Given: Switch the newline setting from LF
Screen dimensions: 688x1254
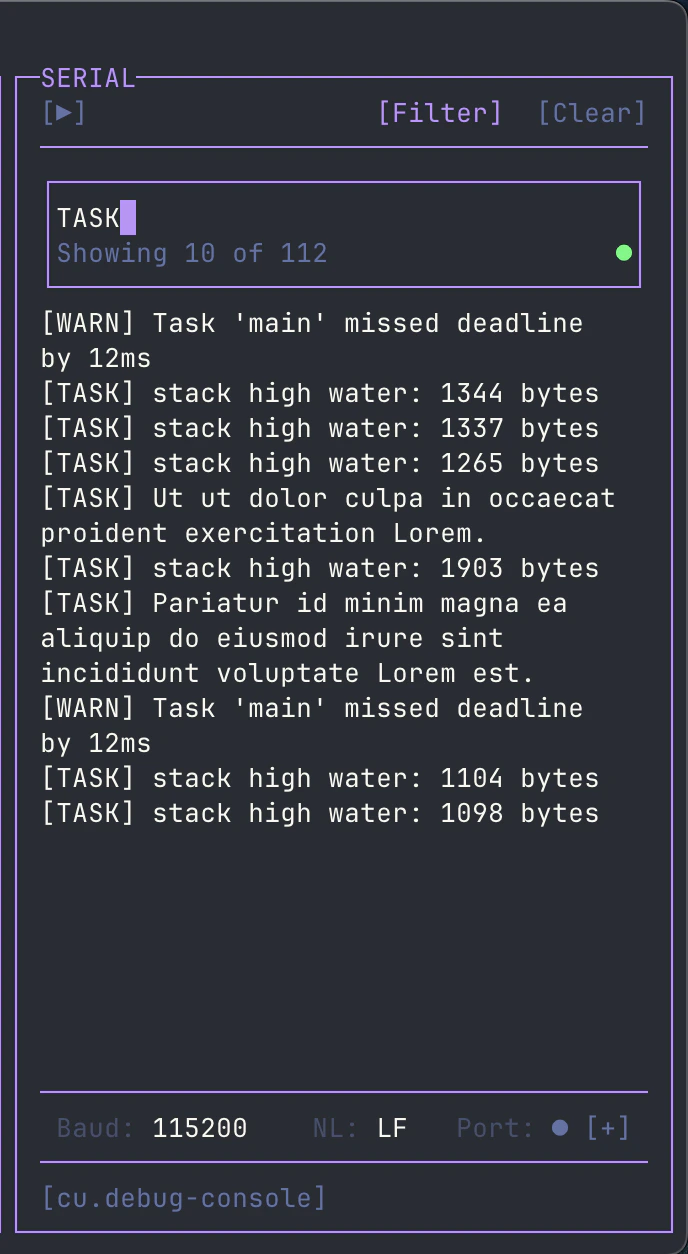Looking at the screenshot, I should [x=392, y=1127].
